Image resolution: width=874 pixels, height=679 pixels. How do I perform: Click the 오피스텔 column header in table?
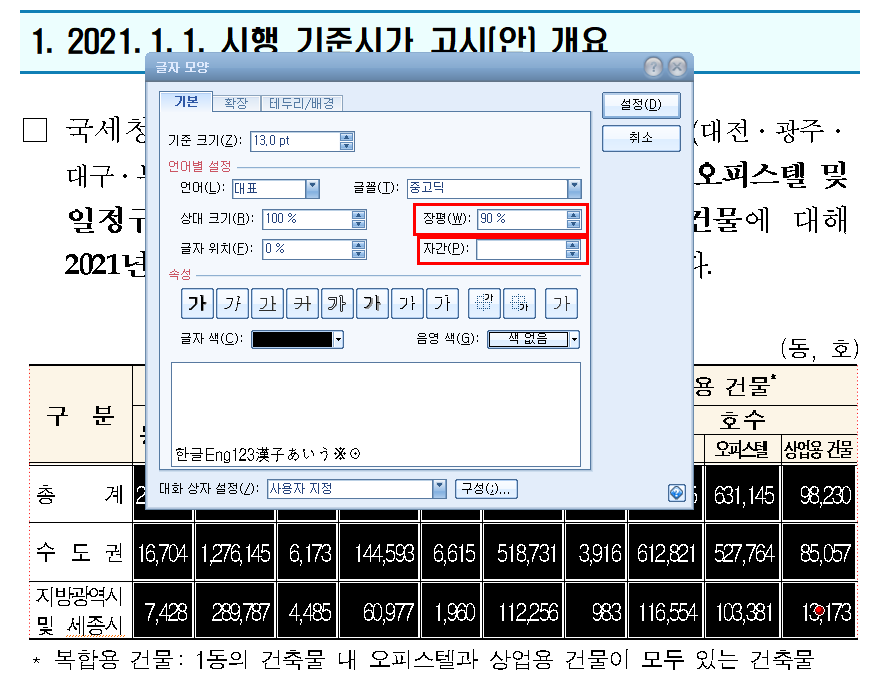click(x=742, y=449)
